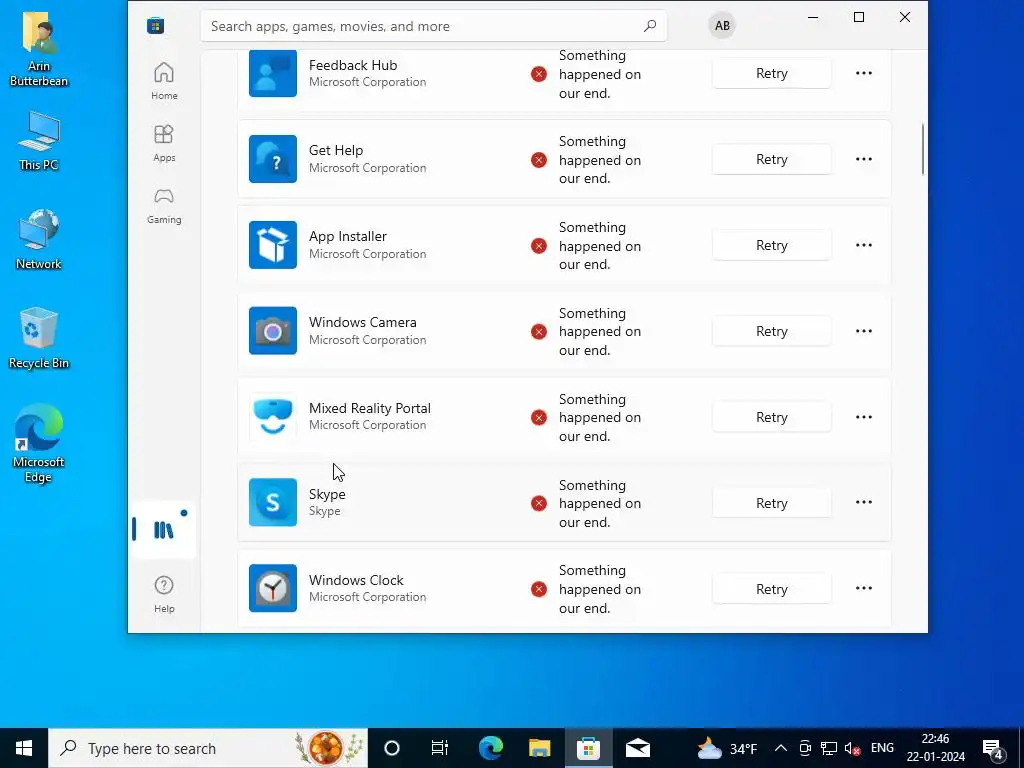1024x768 pixels.
Task: Focus the Store search apps field
Action: tap(434, 26)
